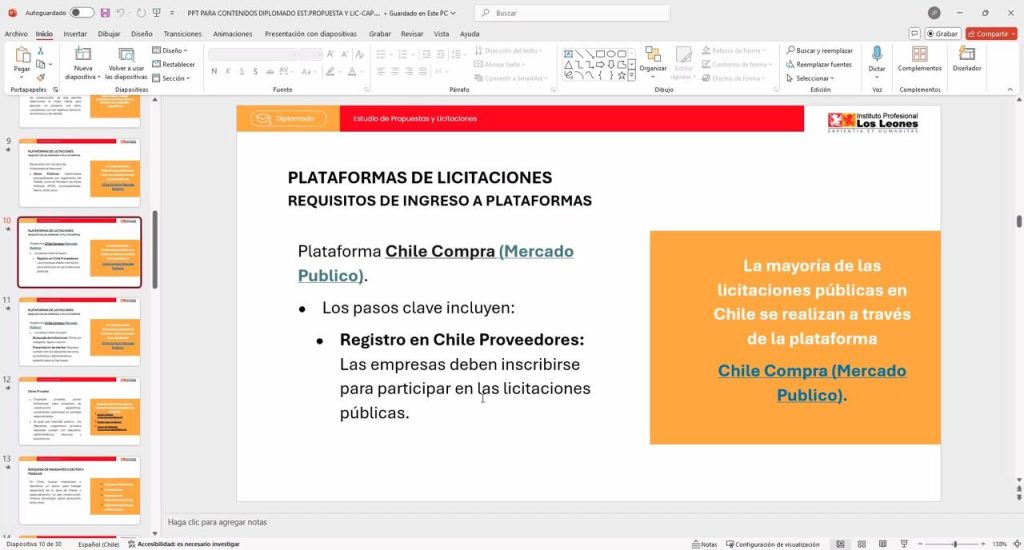Open Presentación con diapositivas tab
The image size is (1024, 550).
310,33
